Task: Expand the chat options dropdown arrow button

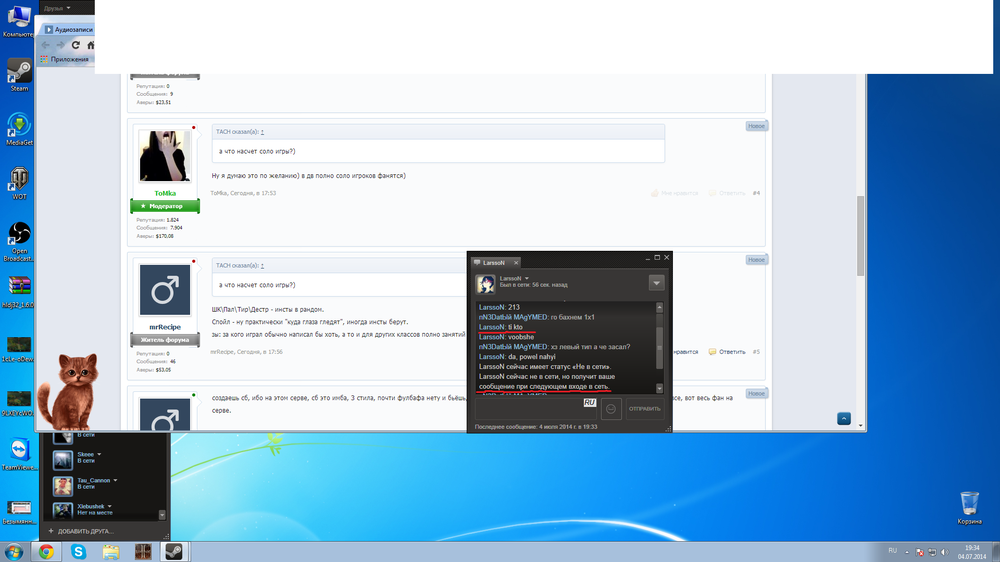Action: point(656,283)
